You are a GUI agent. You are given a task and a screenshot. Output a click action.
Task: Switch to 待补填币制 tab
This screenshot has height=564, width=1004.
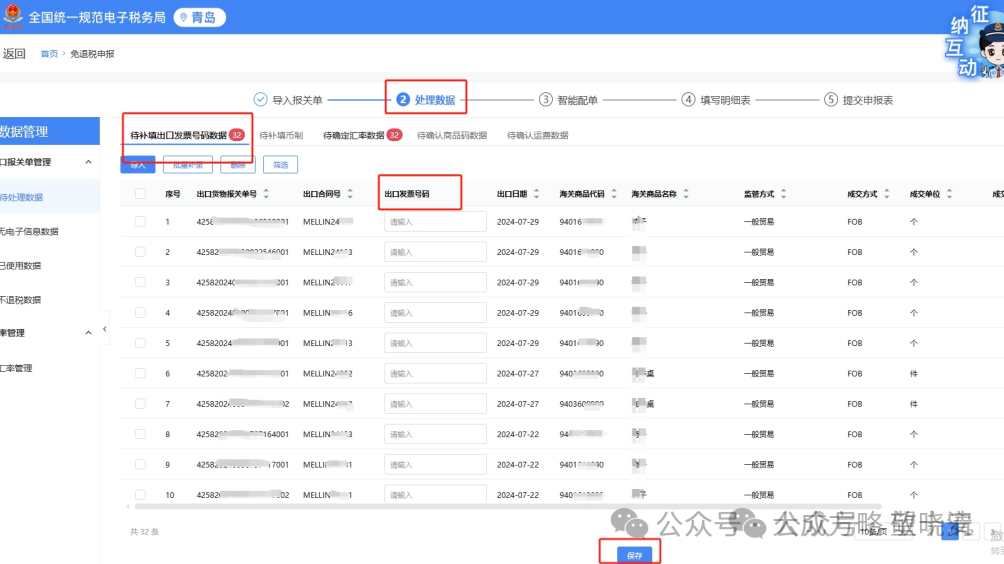[281, 135]
